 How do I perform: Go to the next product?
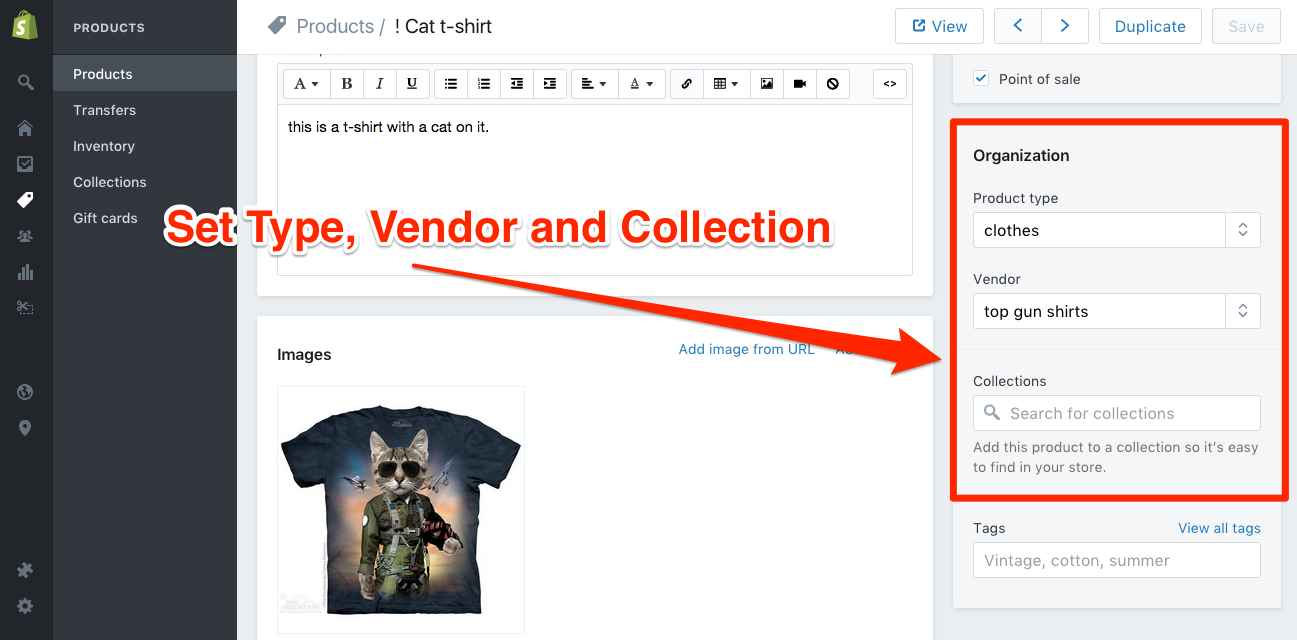(x=1064, y=26)
